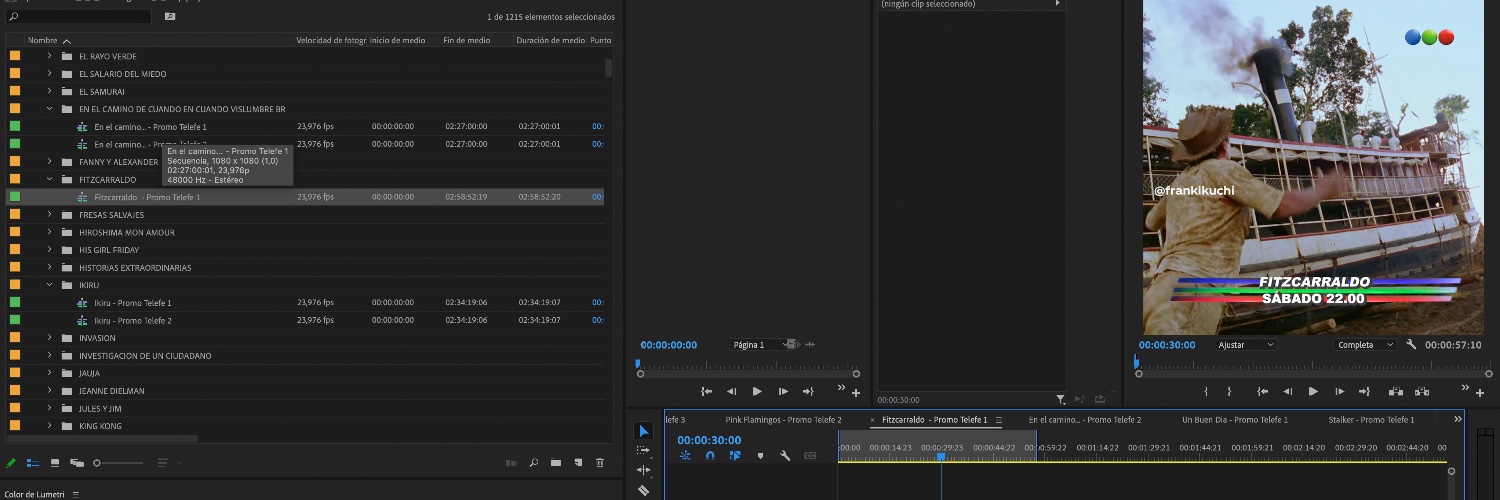Click Mark Out in Program Monitor
1500x500 pixels.
click(1229, 392)
